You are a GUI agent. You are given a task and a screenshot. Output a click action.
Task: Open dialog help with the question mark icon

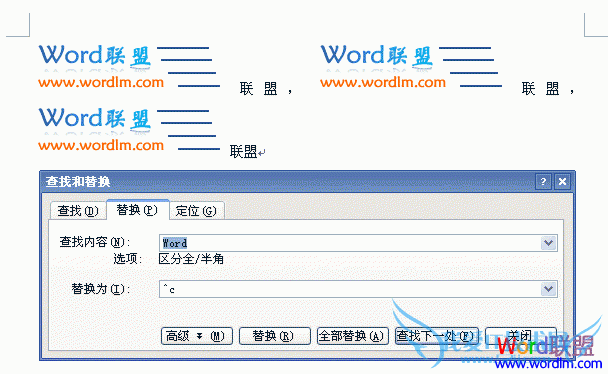pyautogui.click(x=543, y=181)
